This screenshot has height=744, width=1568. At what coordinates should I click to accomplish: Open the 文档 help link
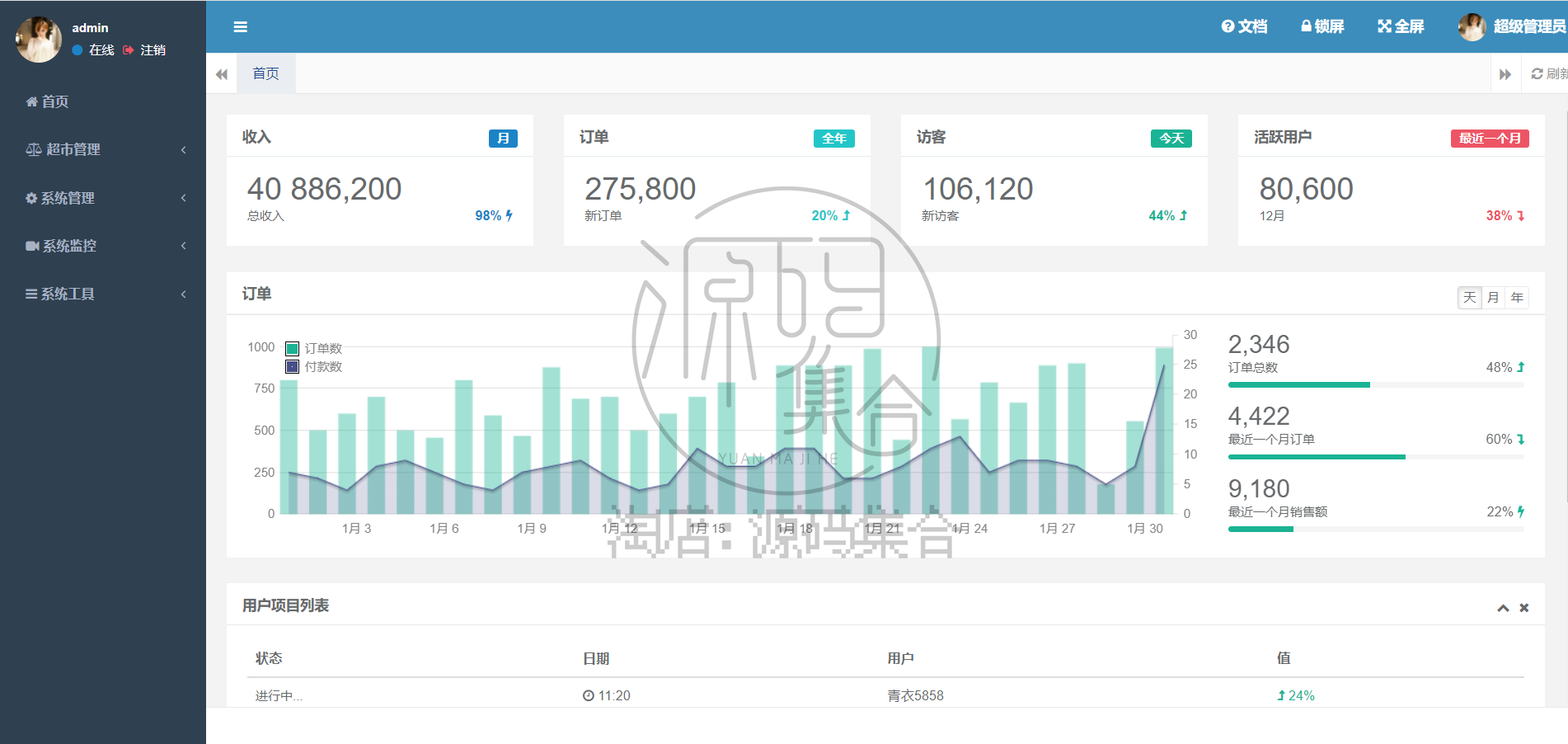pyautogui.click(x=1244, y=26)
